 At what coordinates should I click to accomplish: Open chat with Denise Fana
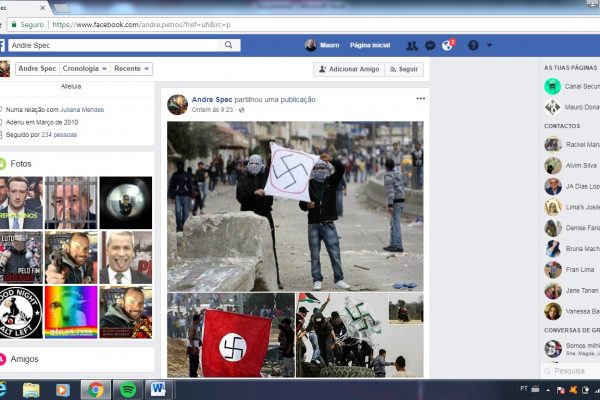(x=572, y=228)
